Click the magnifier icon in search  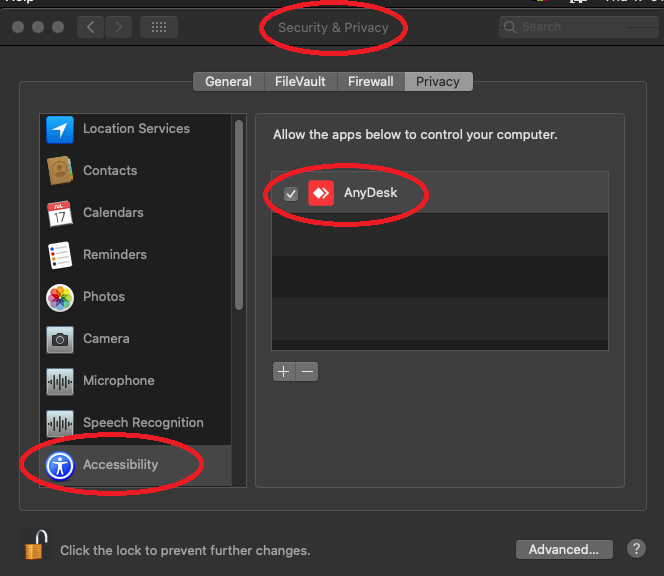(x=510, y=27)
